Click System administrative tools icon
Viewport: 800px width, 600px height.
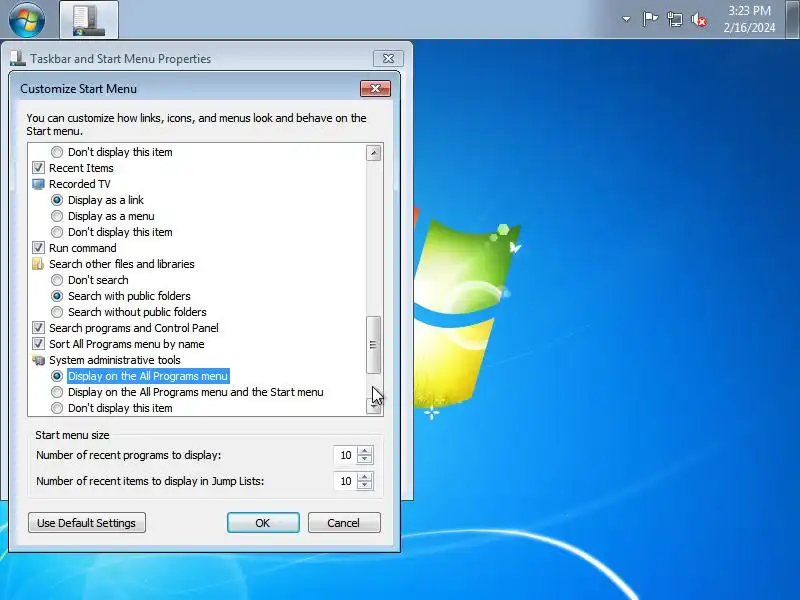point(38,360)
